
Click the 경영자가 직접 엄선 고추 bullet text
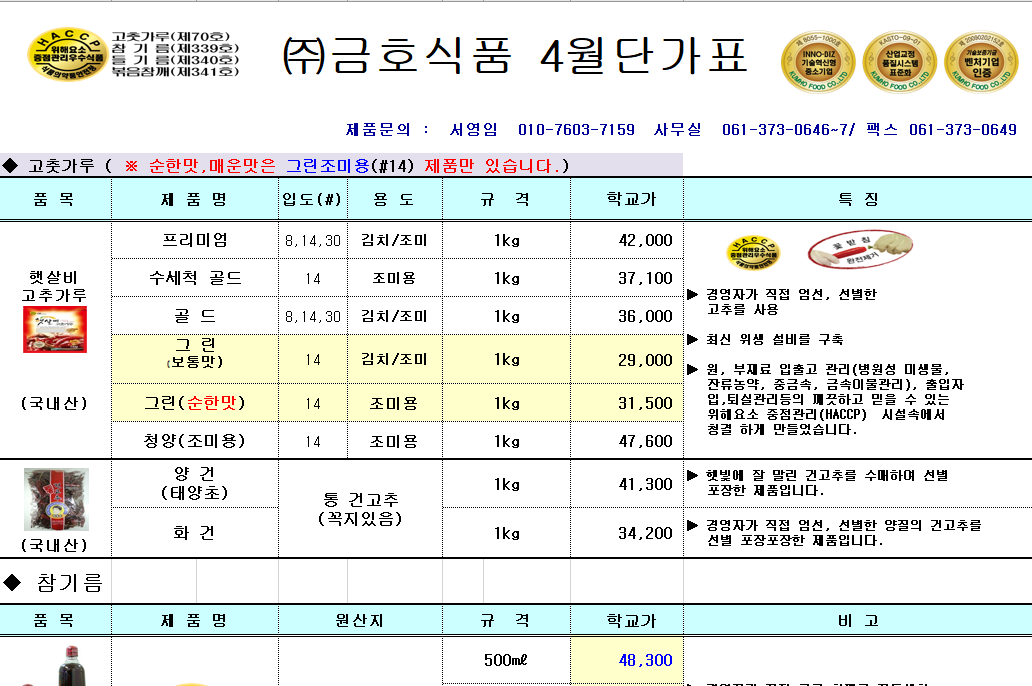pyautogui.click(x=791, y=302)
